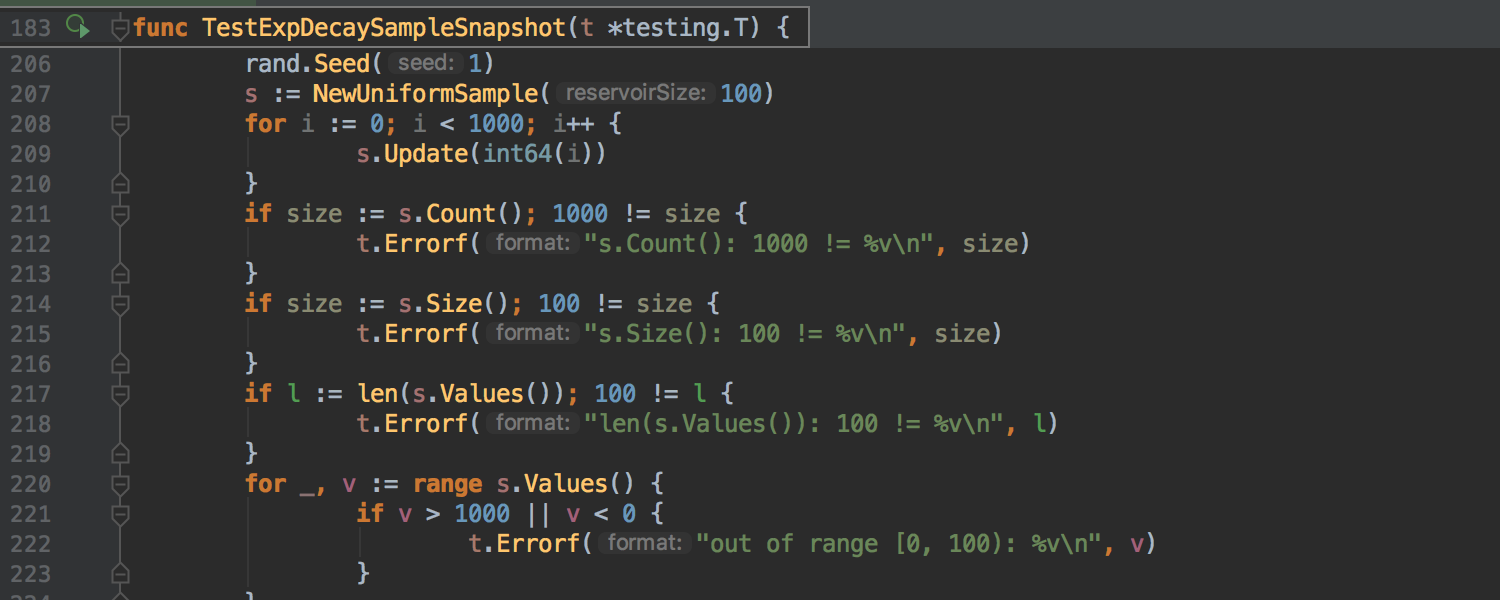Click the 'func' keyword in the sticky header
This screenshot has width=1500, height=600.
click(161, 27)
